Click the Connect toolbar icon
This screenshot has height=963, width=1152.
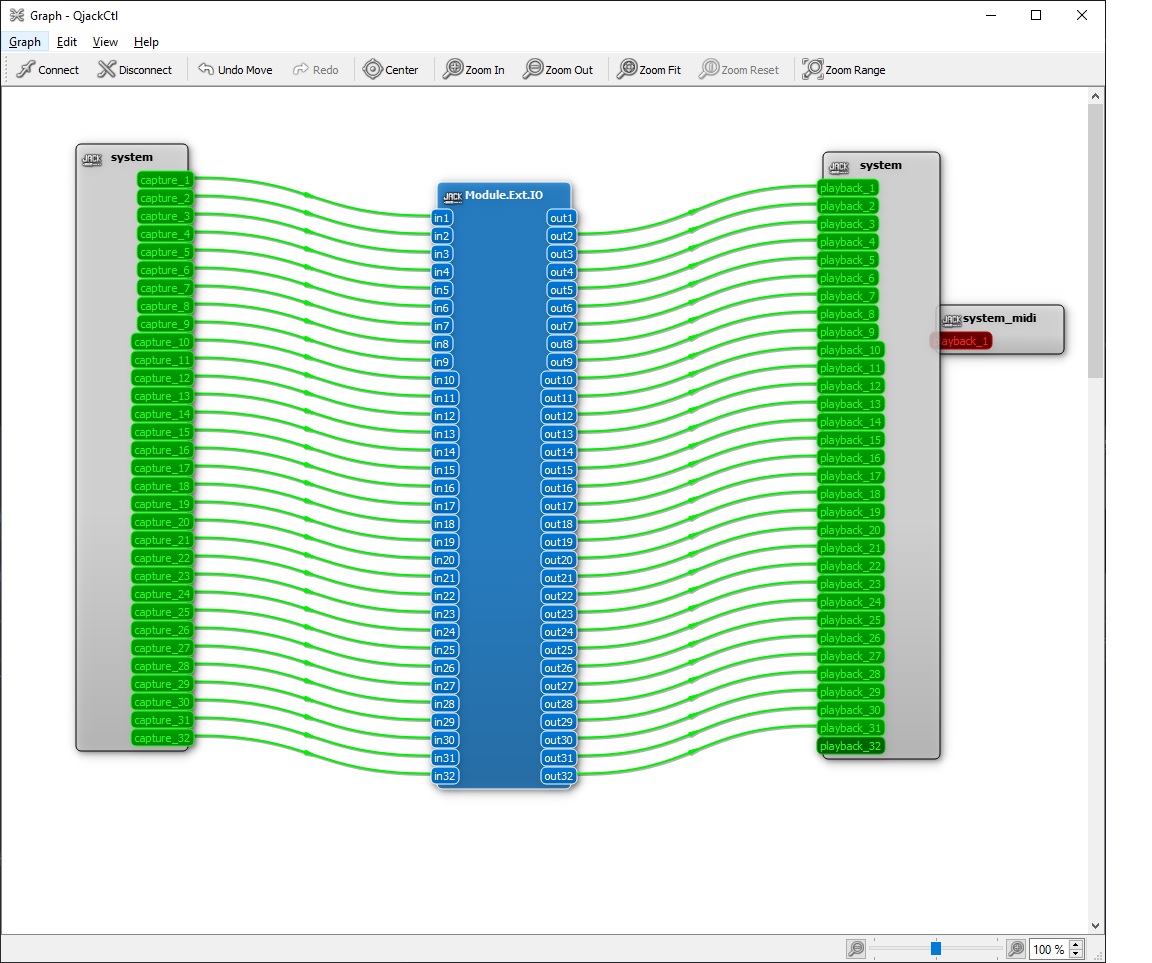point(26,69)
